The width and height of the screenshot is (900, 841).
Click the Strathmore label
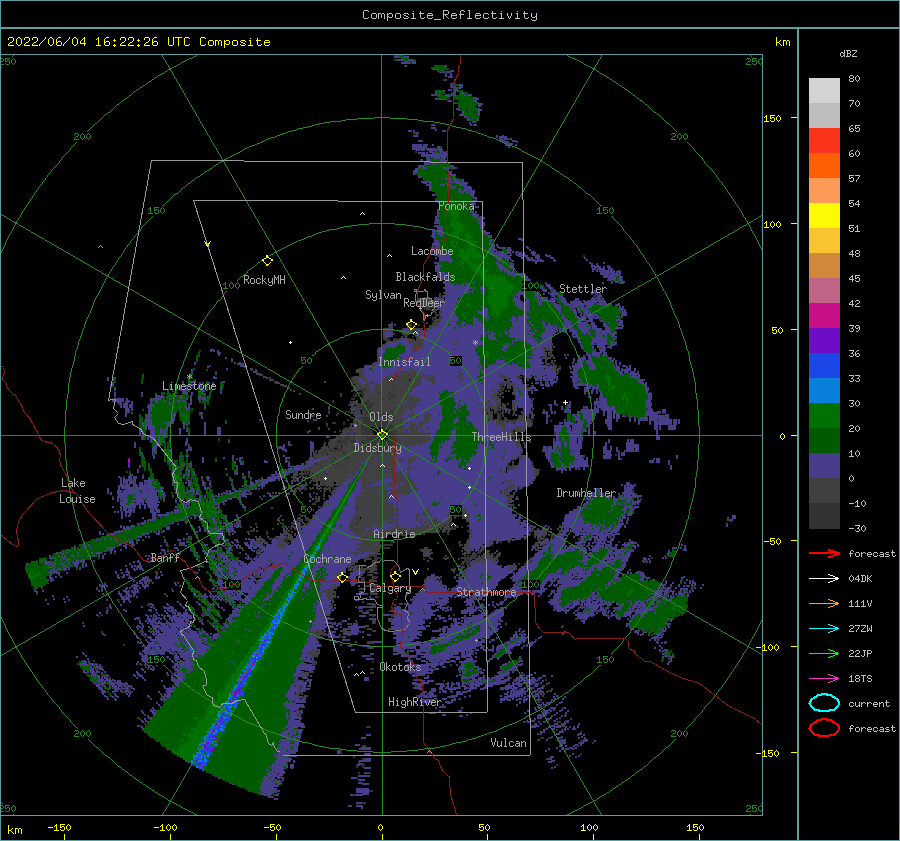(x=486, y=592)
